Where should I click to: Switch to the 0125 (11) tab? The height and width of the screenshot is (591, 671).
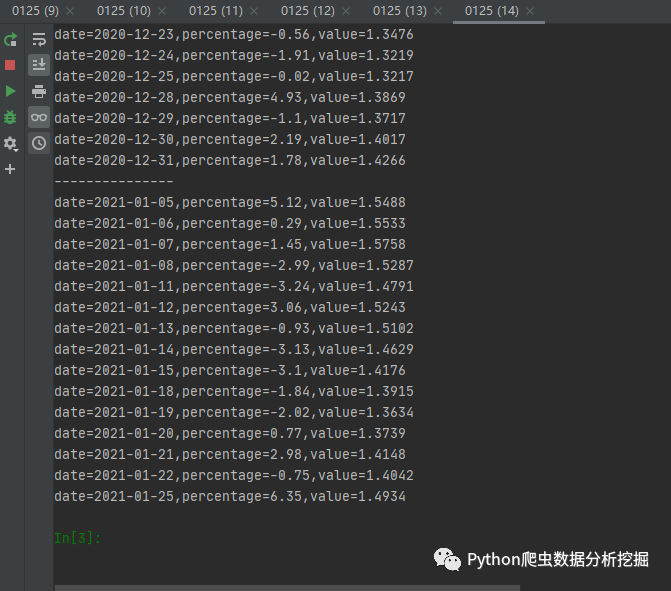point(216,11)
